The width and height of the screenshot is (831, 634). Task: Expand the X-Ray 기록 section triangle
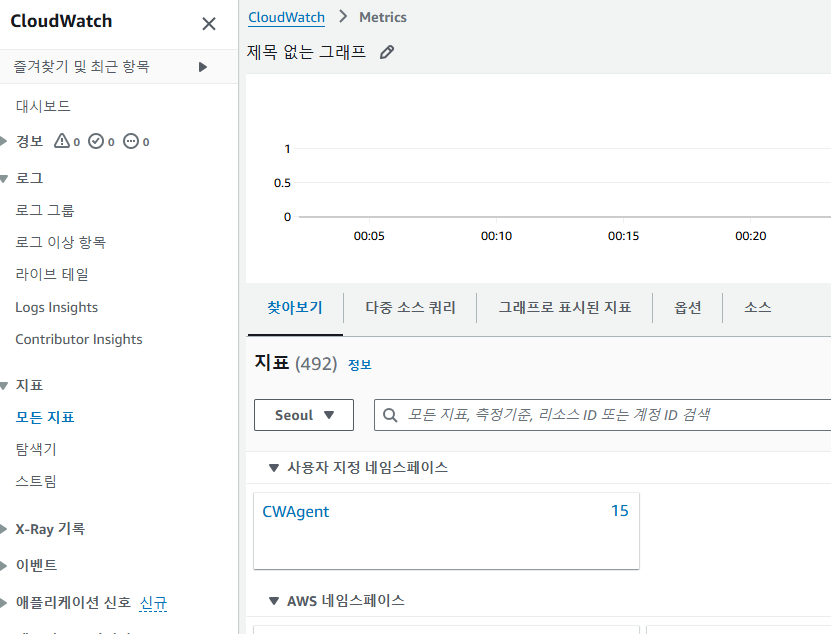(3, 529)
